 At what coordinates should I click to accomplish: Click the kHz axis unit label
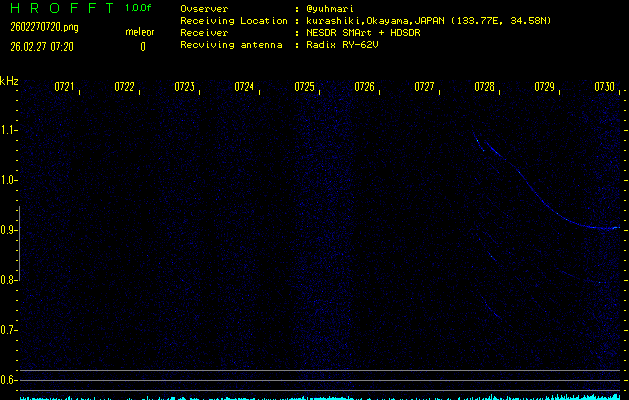coord(9,81)
